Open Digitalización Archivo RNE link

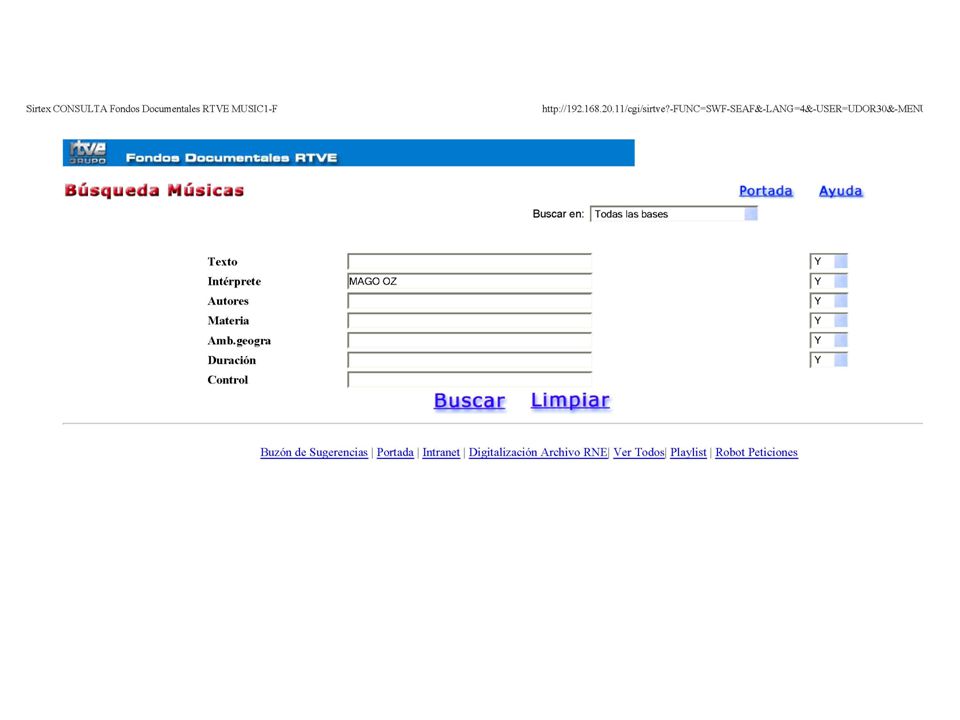coord(538,452)
